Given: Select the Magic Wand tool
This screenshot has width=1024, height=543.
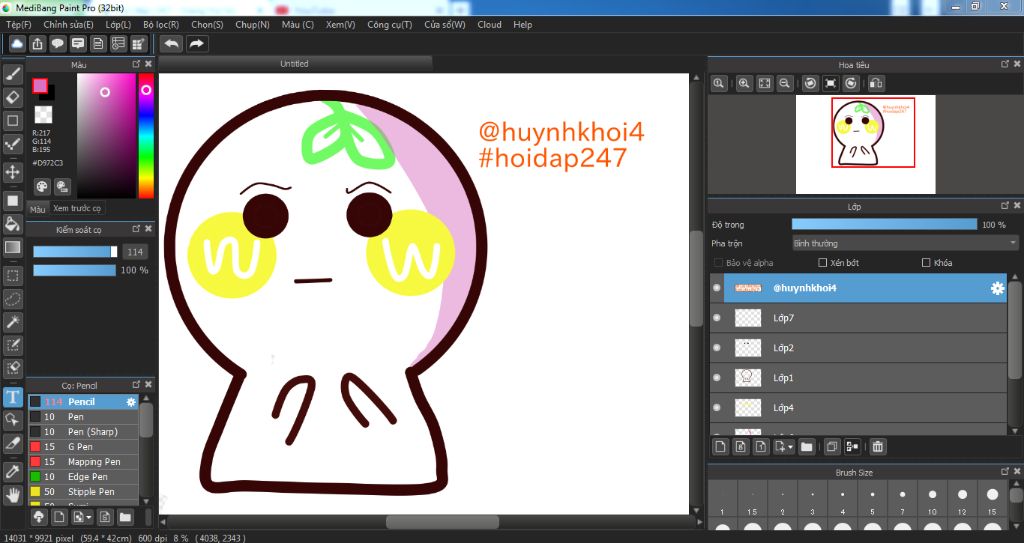Looking at the screenshot, I should [12, 322].
